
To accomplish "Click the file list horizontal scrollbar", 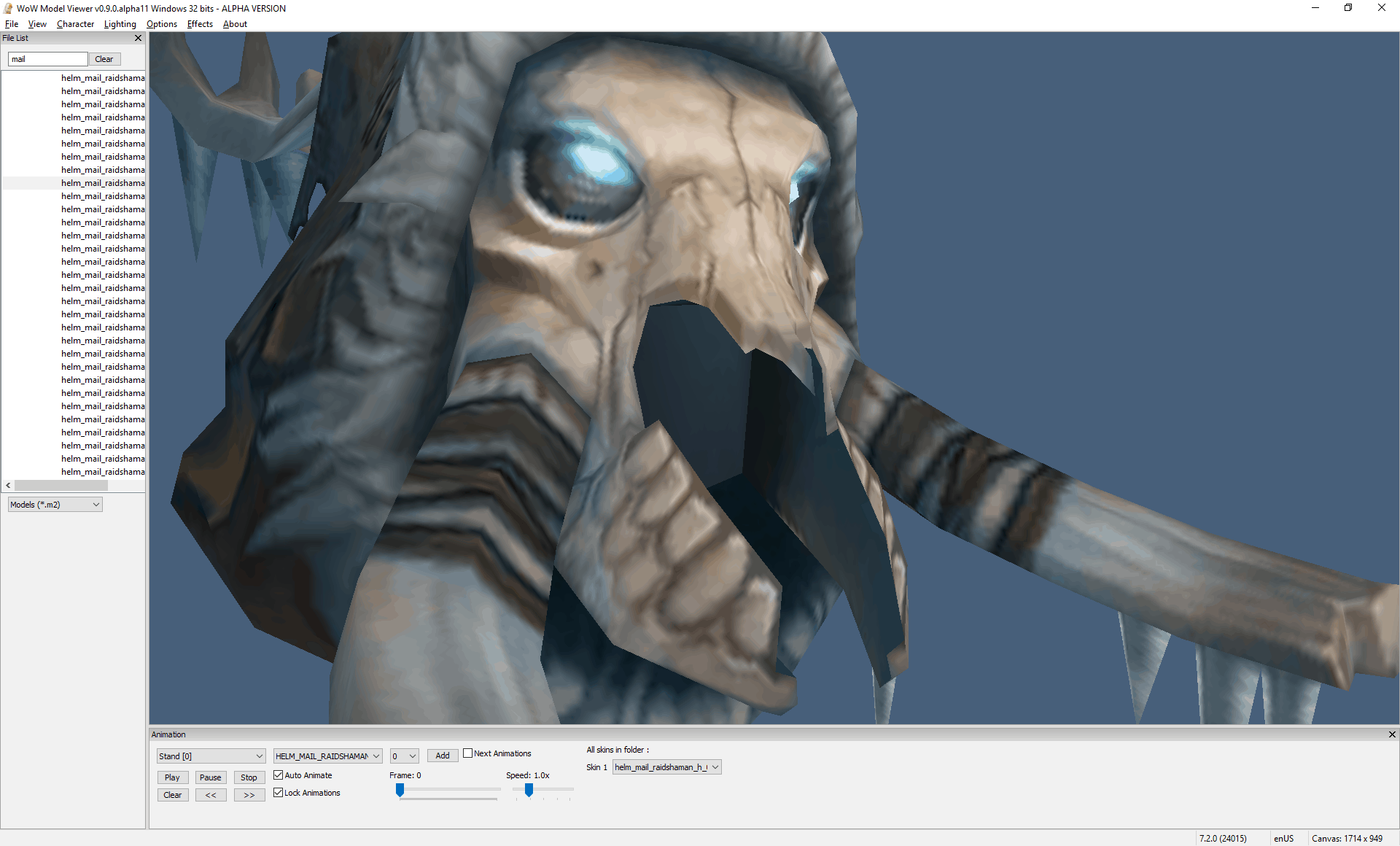I will [61, 485].
